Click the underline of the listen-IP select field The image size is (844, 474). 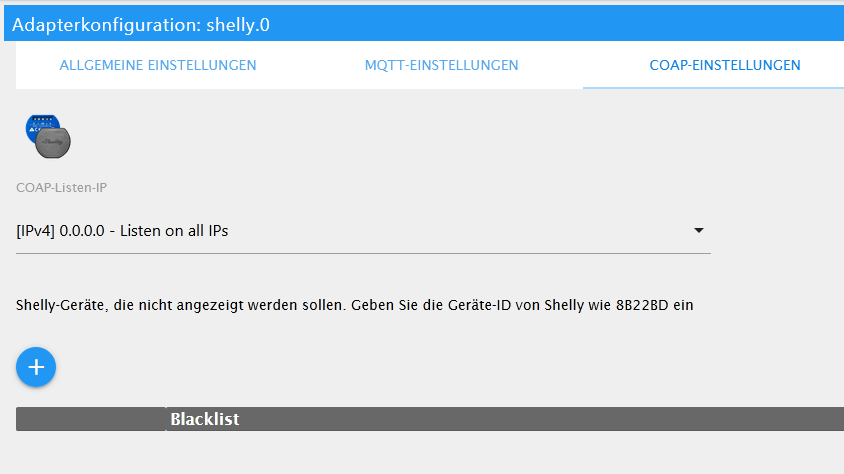[363, 253]
